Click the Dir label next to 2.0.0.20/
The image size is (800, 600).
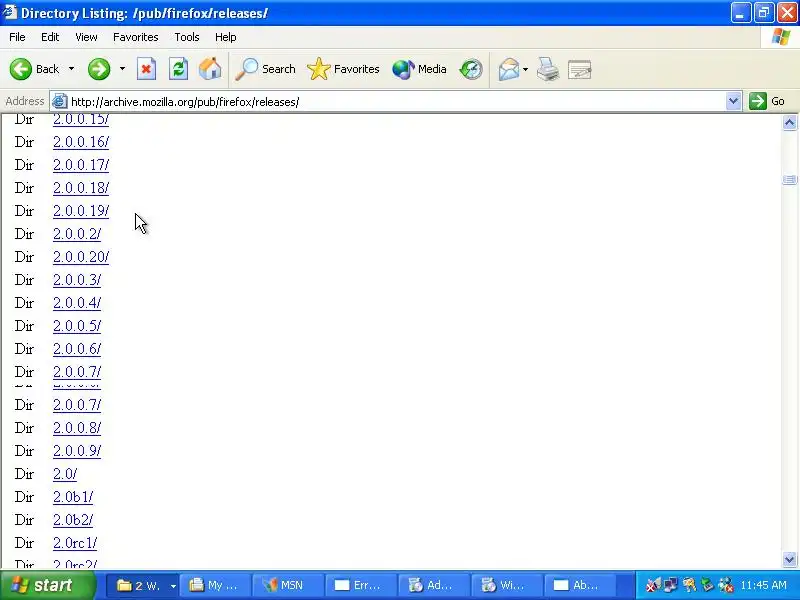point(24,257)
